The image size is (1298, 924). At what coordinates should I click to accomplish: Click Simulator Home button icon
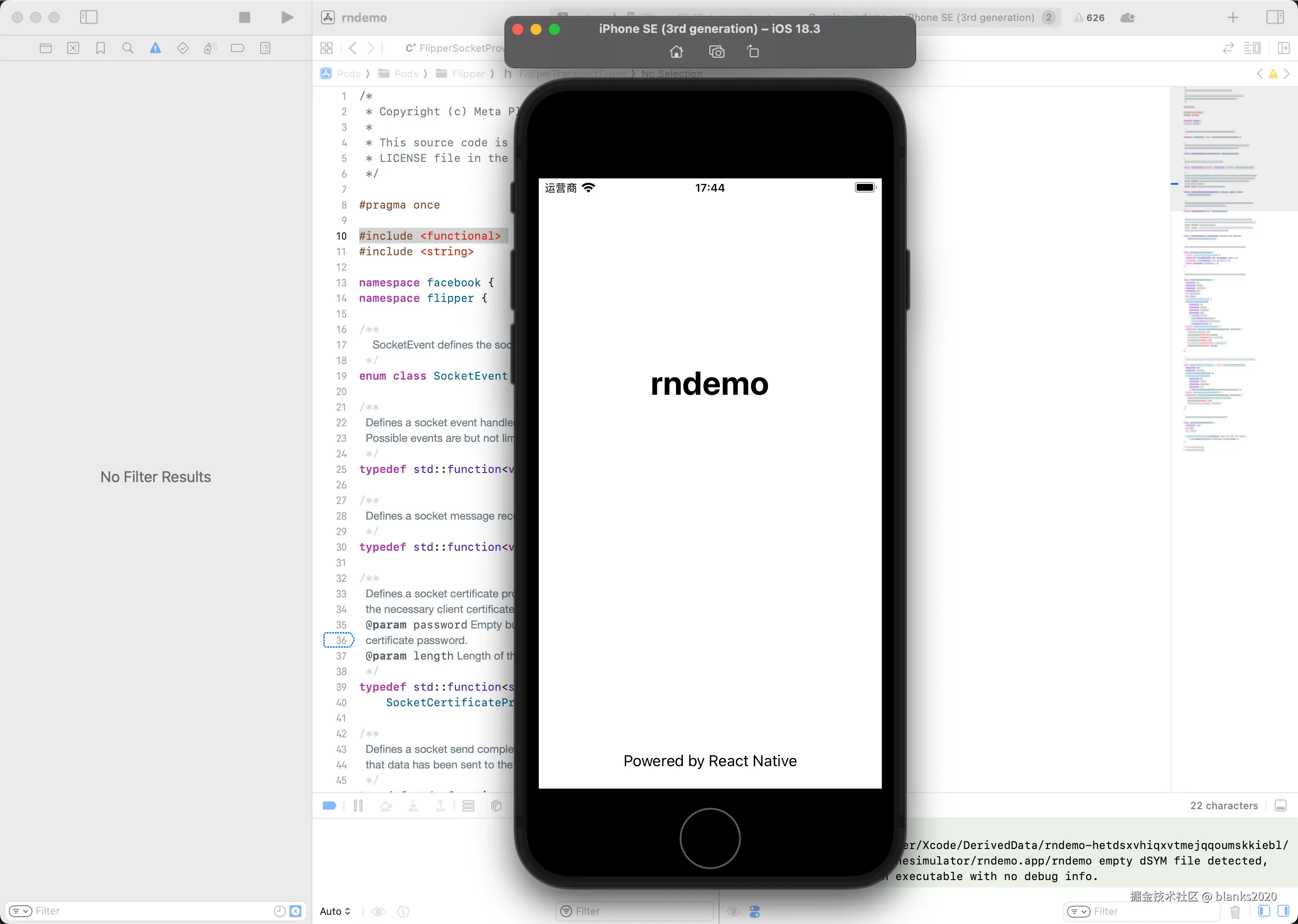point(676,52)
